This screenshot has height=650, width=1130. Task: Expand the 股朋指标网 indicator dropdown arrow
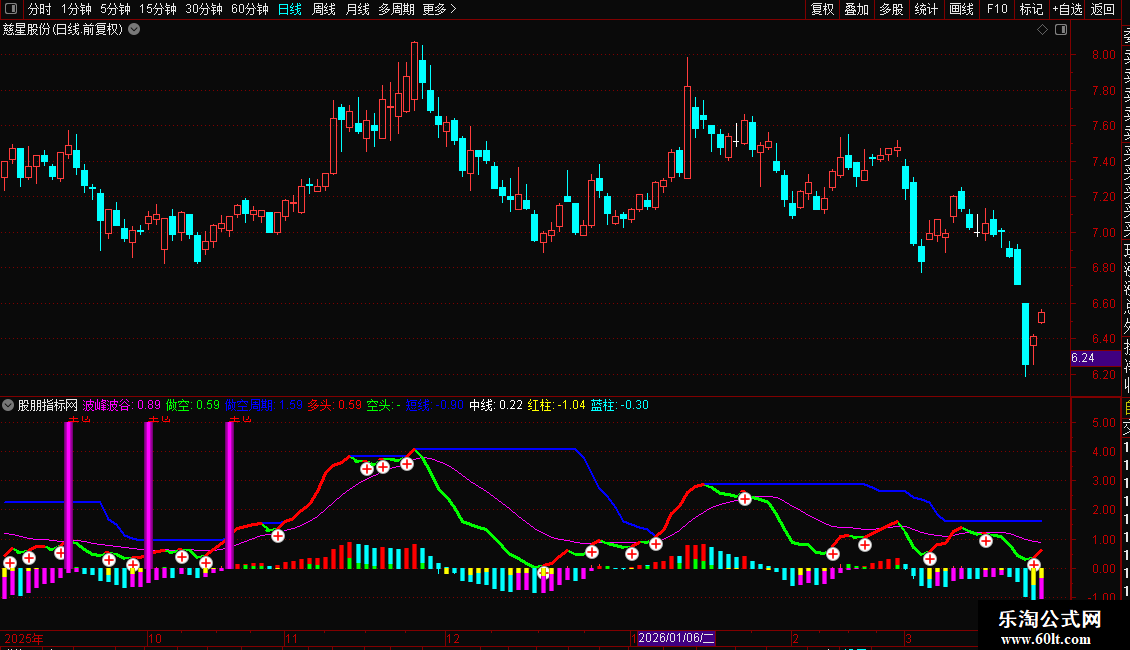[x=9, y=405]
